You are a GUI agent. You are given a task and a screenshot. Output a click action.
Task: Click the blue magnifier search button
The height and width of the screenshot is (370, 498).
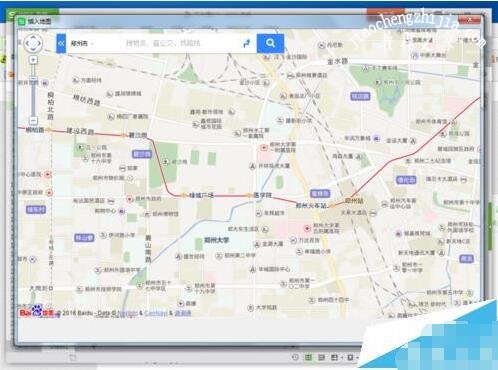(x=270, y=43)
